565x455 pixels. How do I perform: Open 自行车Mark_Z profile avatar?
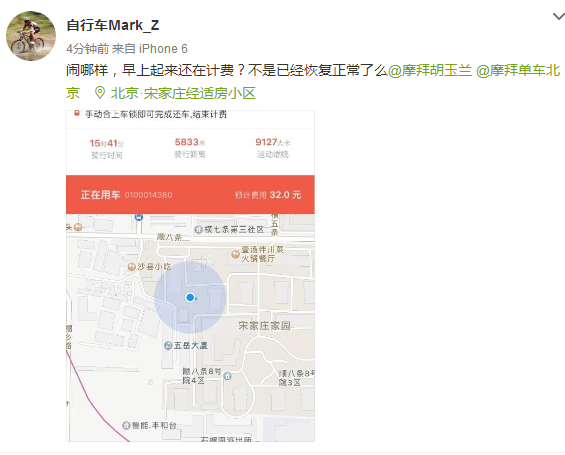(31, 36)
